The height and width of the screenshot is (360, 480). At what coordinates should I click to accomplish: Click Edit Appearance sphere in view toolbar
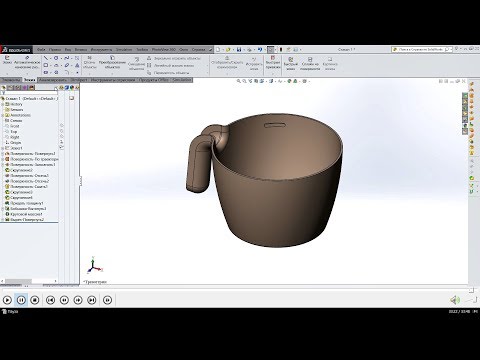click(289, 81)
